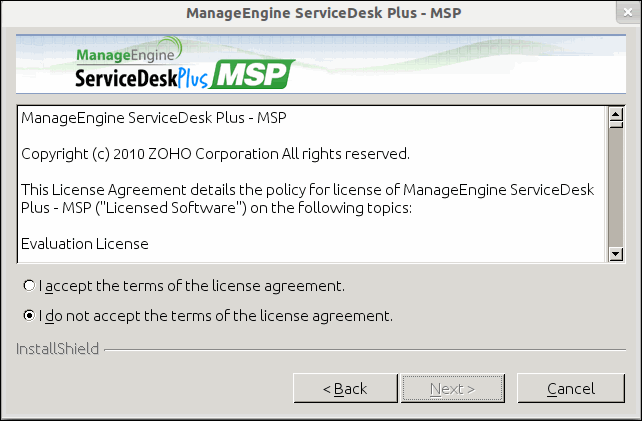Select 'I accept the terms' radio button
642x421 pixels.
[30, 286]
